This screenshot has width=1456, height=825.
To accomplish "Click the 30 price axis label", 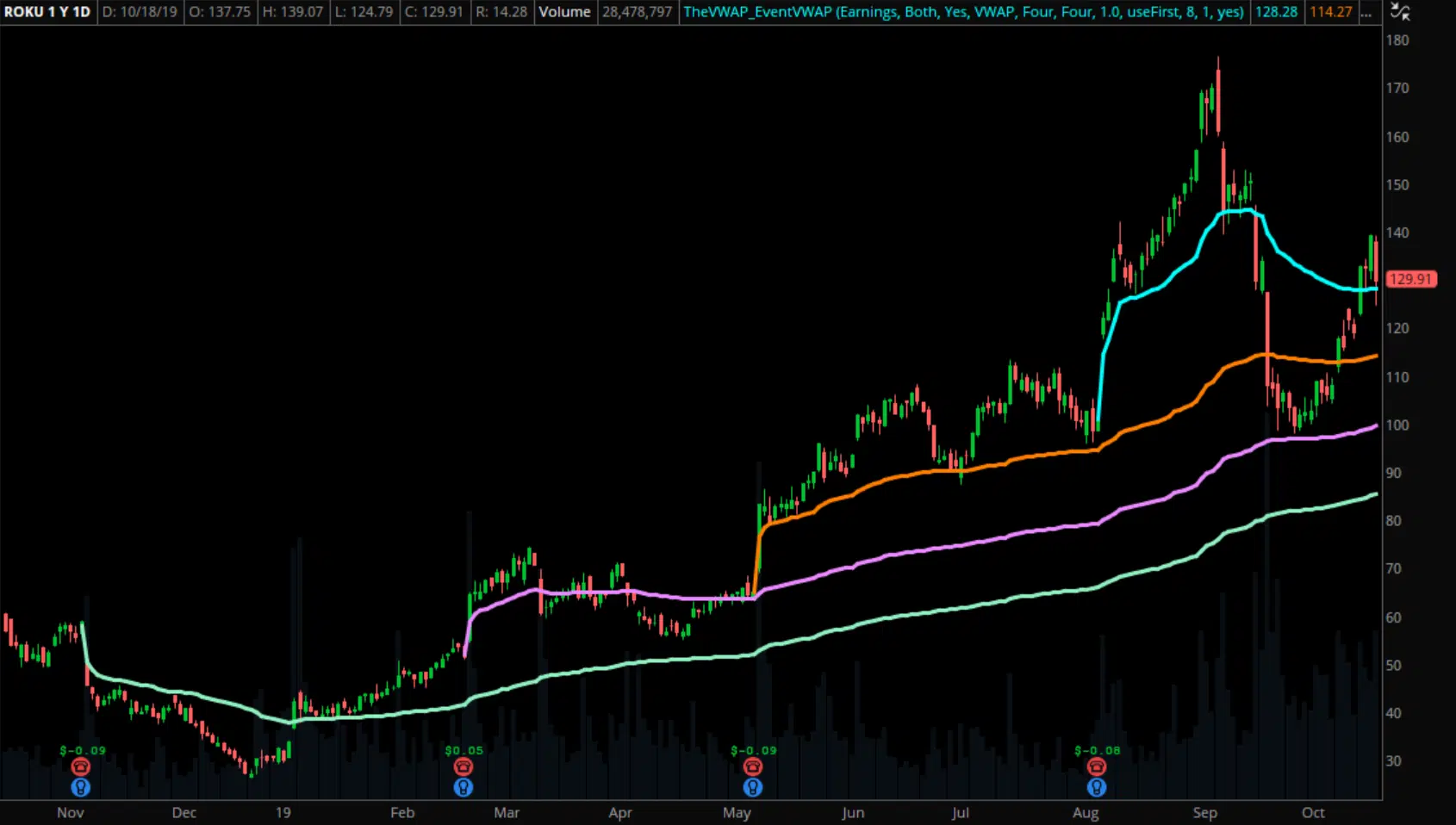I will point(1393,761).
